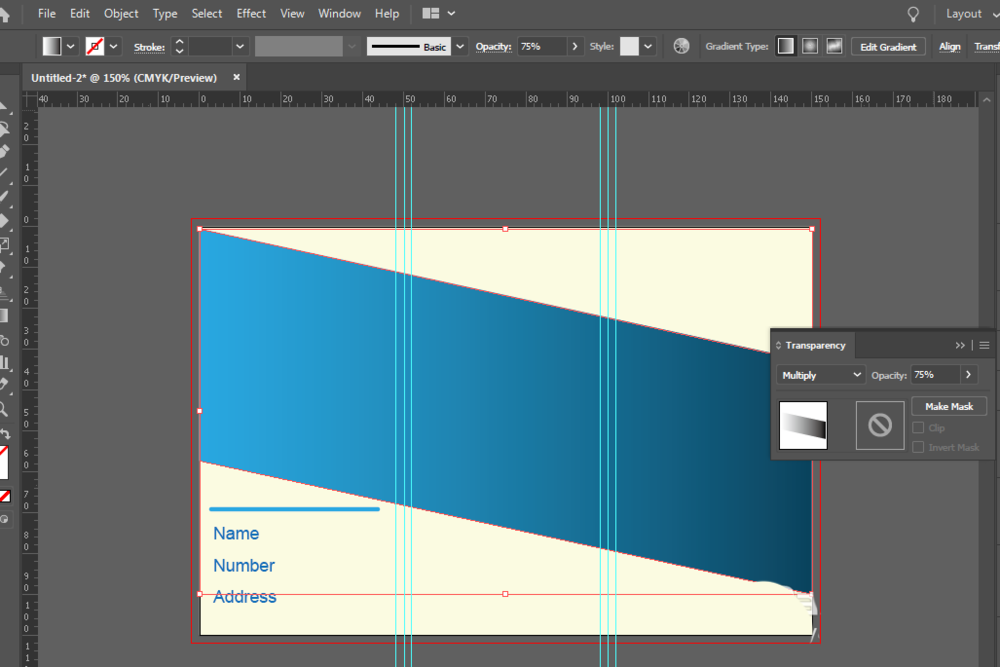1000x667 pixels.
Task: Click the Edit Gradient button
Action: 888,47
